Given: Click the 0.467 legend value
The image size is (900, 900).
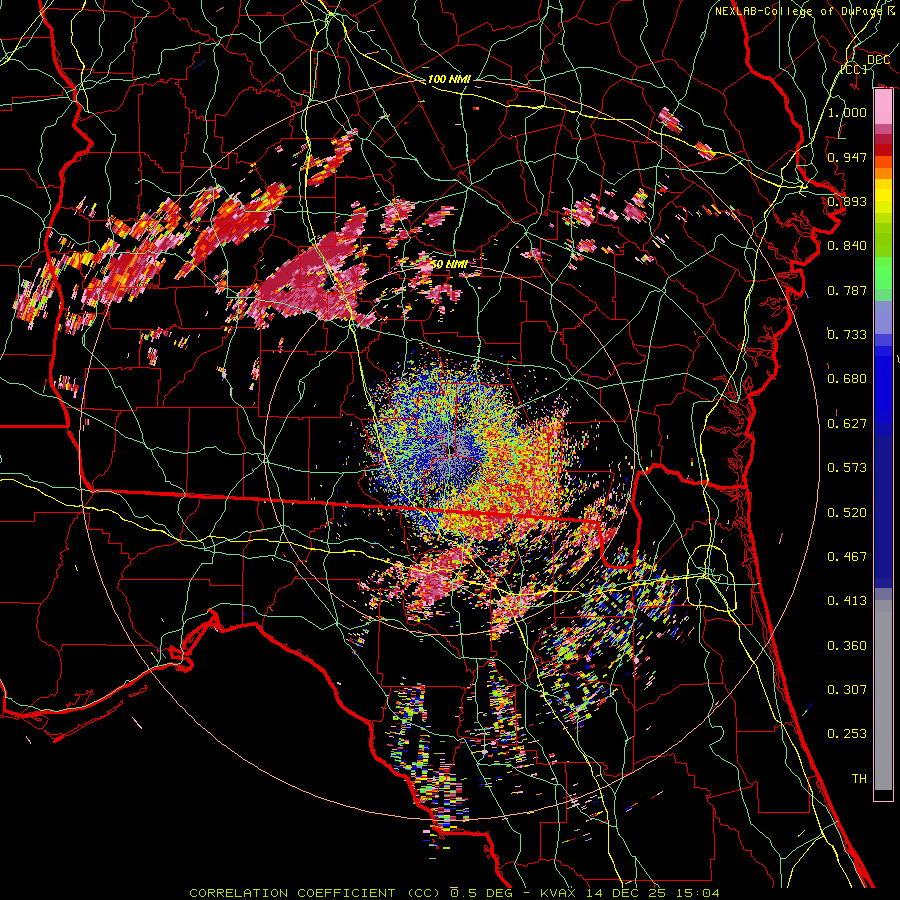Looking at the screenshot, I should coord(847,557).
